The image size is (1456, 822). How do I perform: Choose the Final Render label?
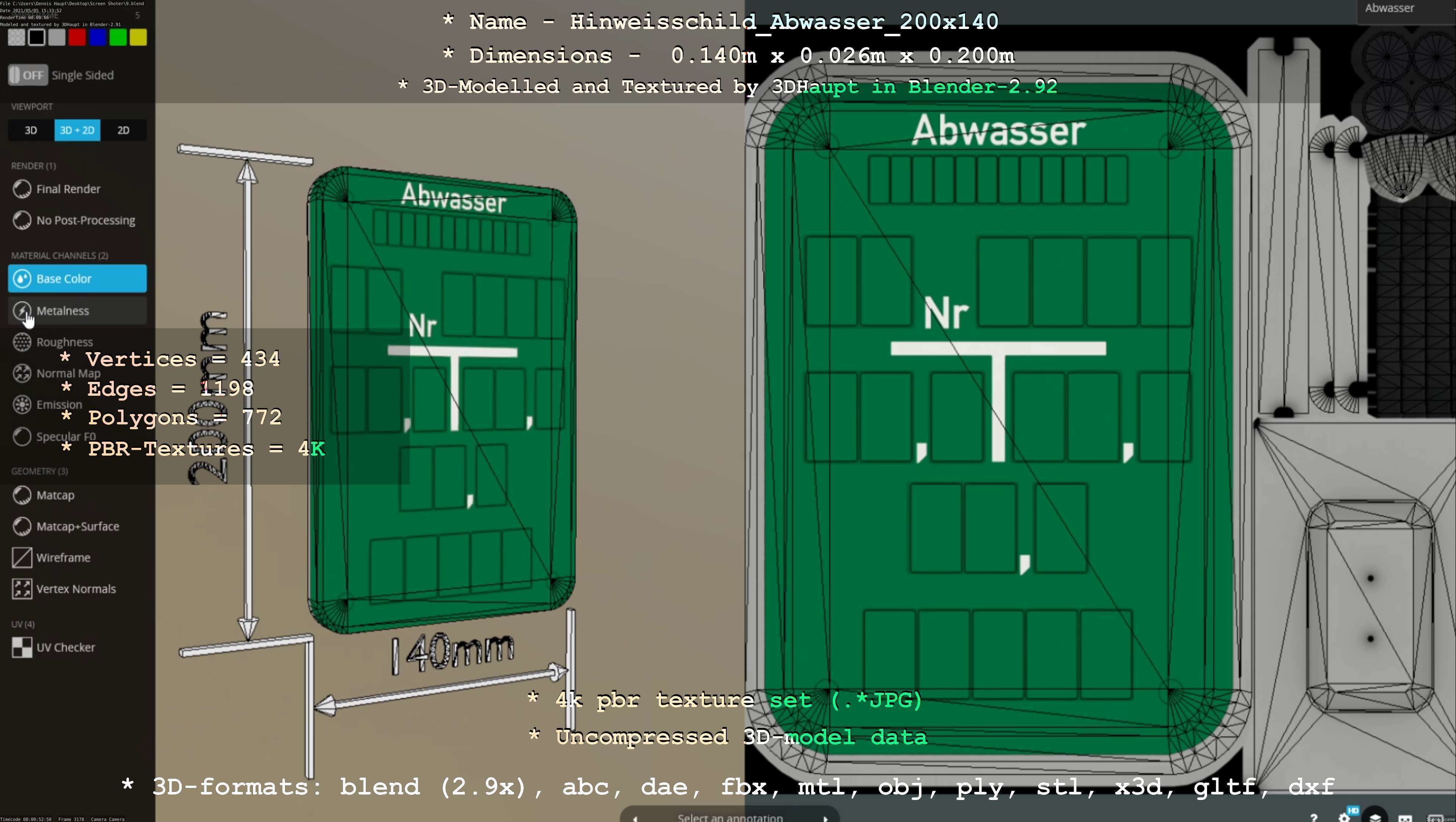[68, 189]
